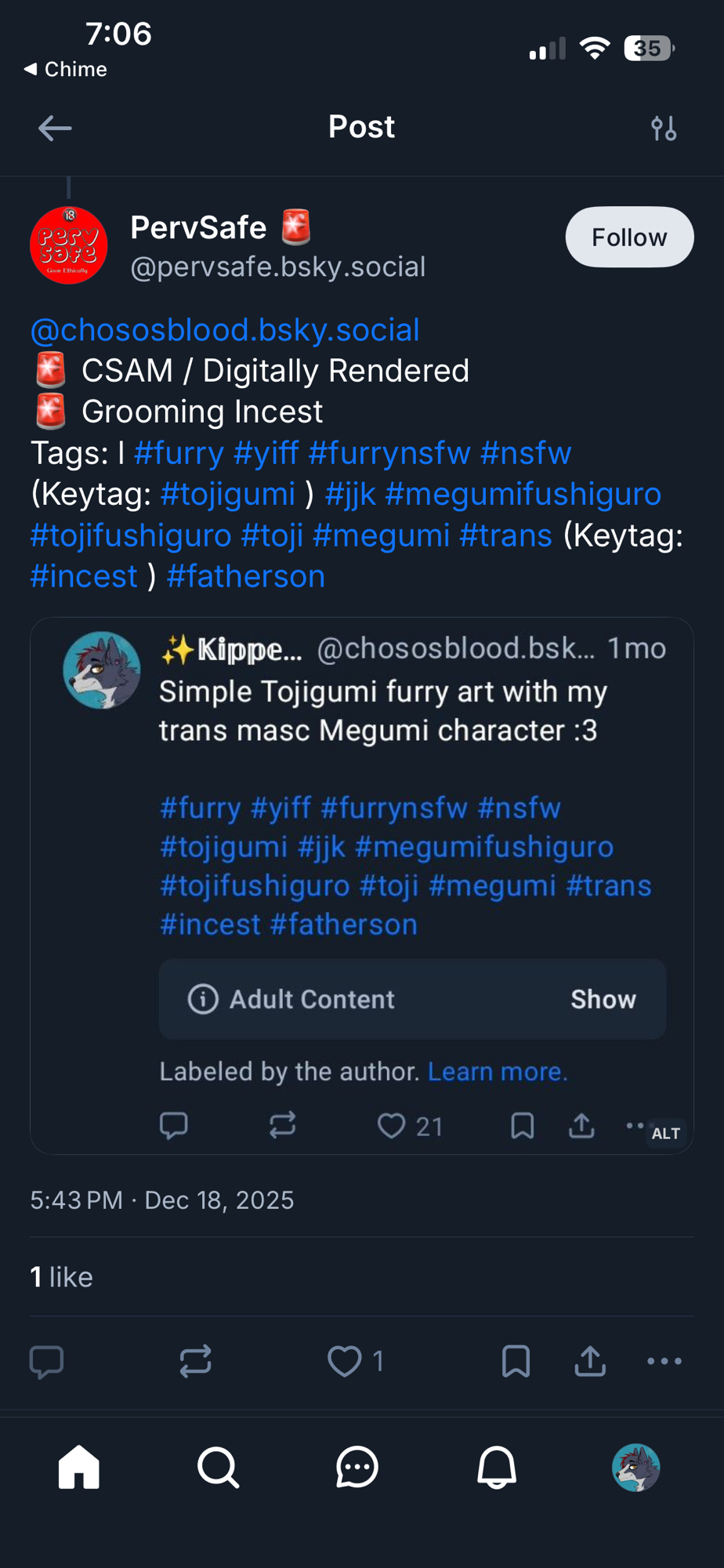The width and height of the screenshot is (724, 1568).
Task: Open PervSafe profile avatar
Action: 69,245
